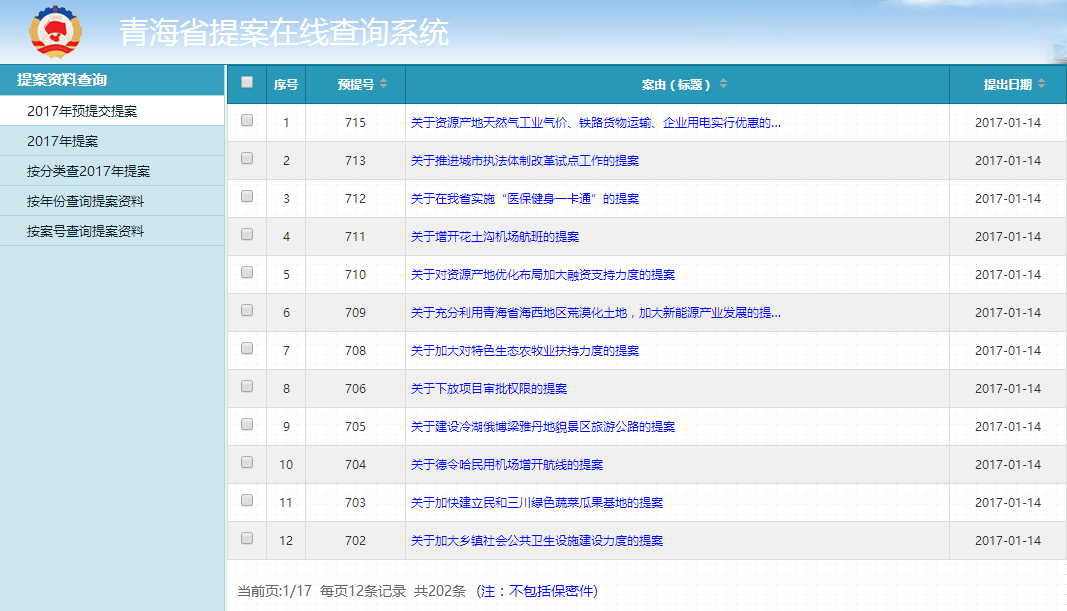Open 2017年预提交提案 menu item
This screenshot has width=1067, height=611.
coord(82,111)
